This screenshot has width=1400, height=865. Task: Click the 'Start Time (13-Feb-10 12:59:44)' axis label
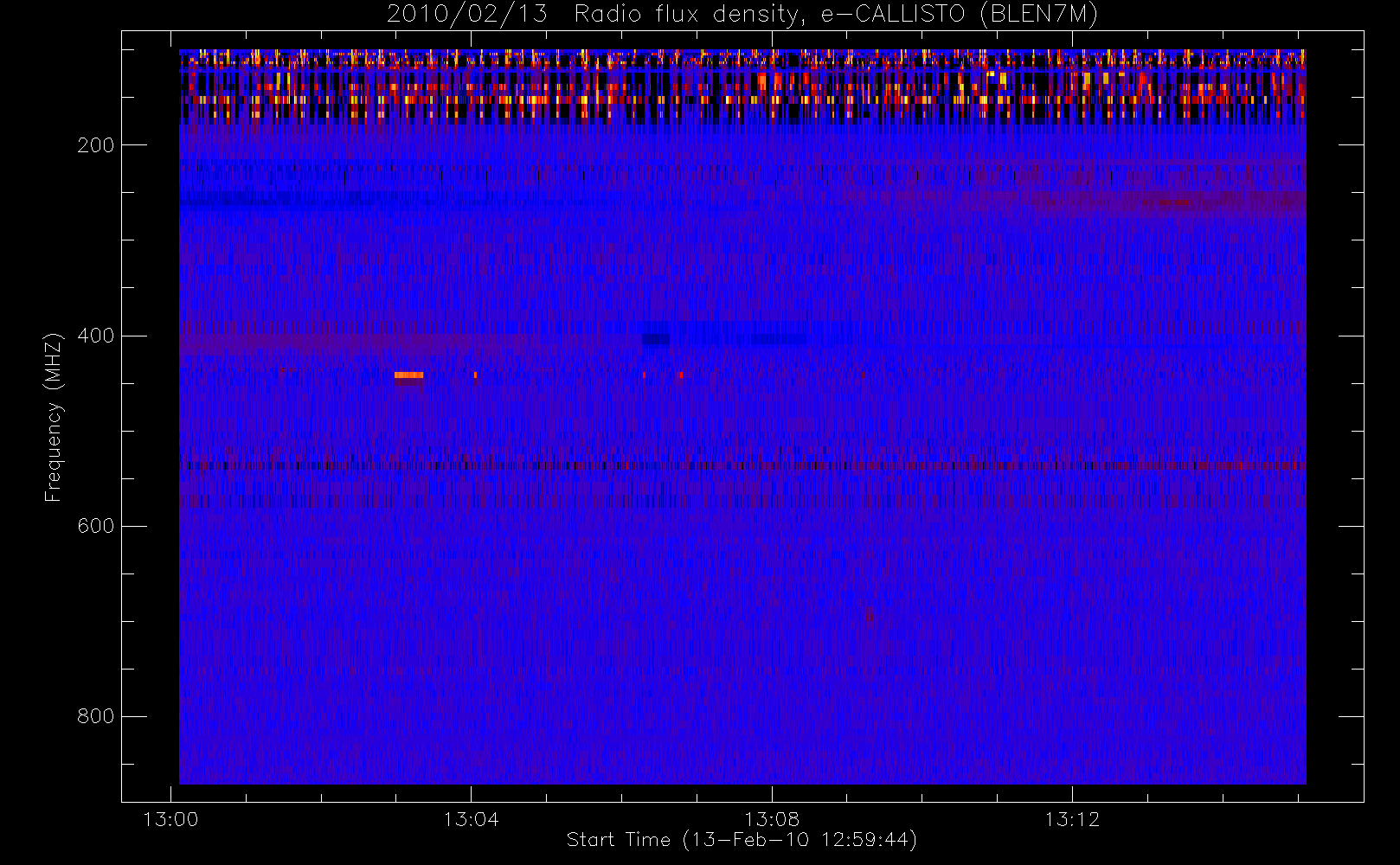click(x=742, y=840)
